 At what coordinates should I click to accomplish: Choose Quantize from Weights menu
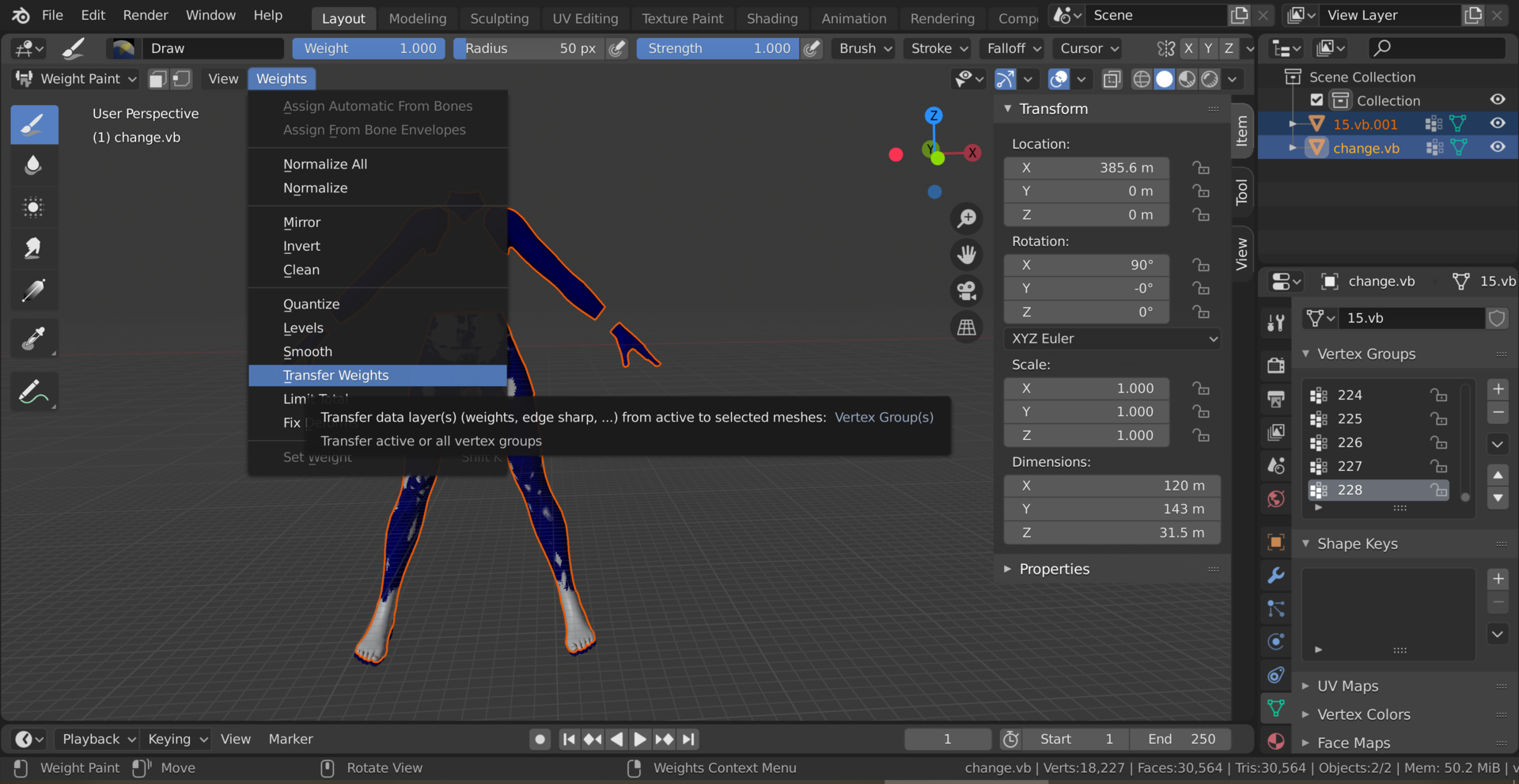[x=378, y=304]
